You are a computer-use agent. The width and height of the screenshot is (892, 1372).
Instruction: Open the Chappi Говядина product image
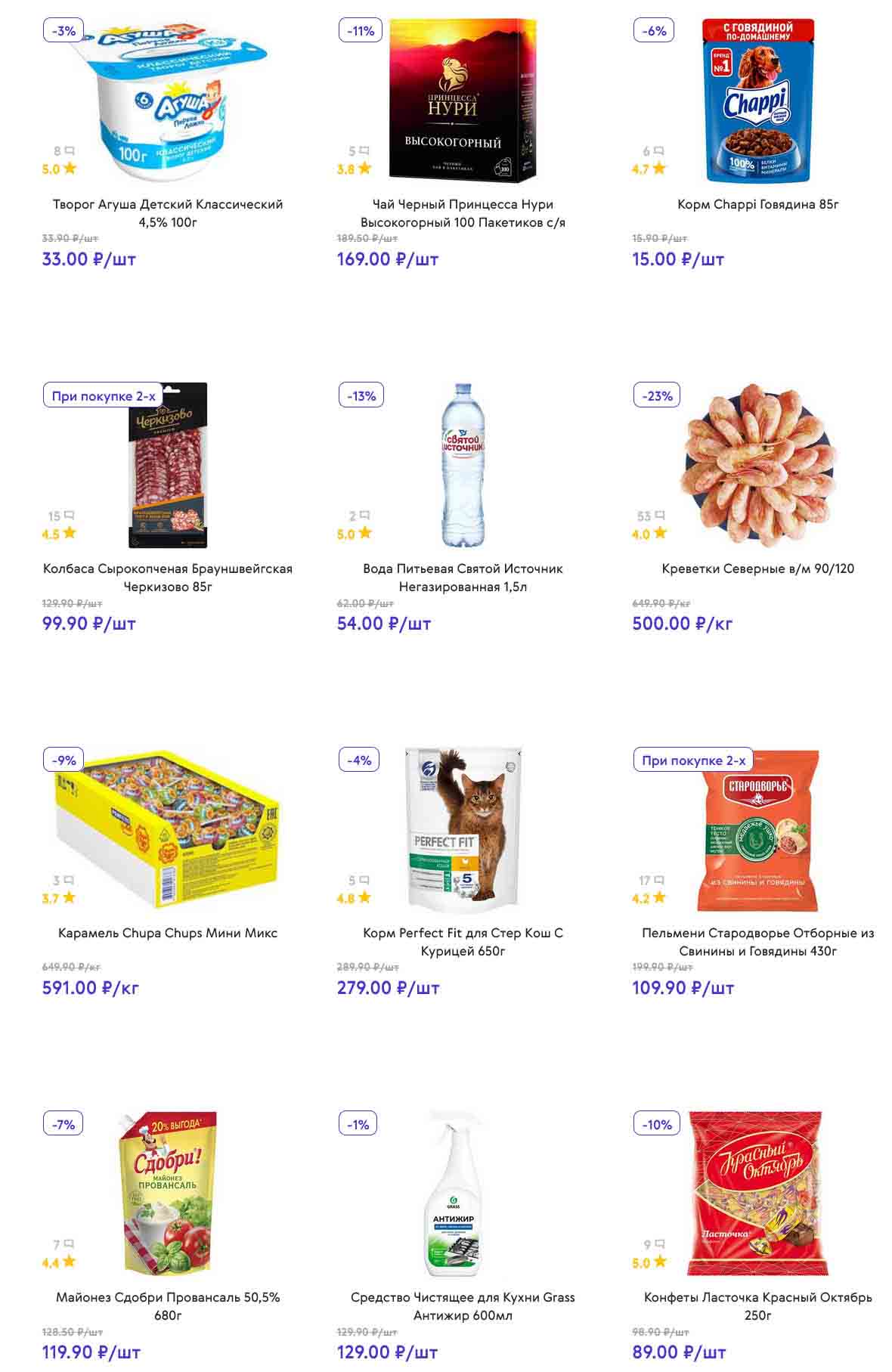(757, 101)
